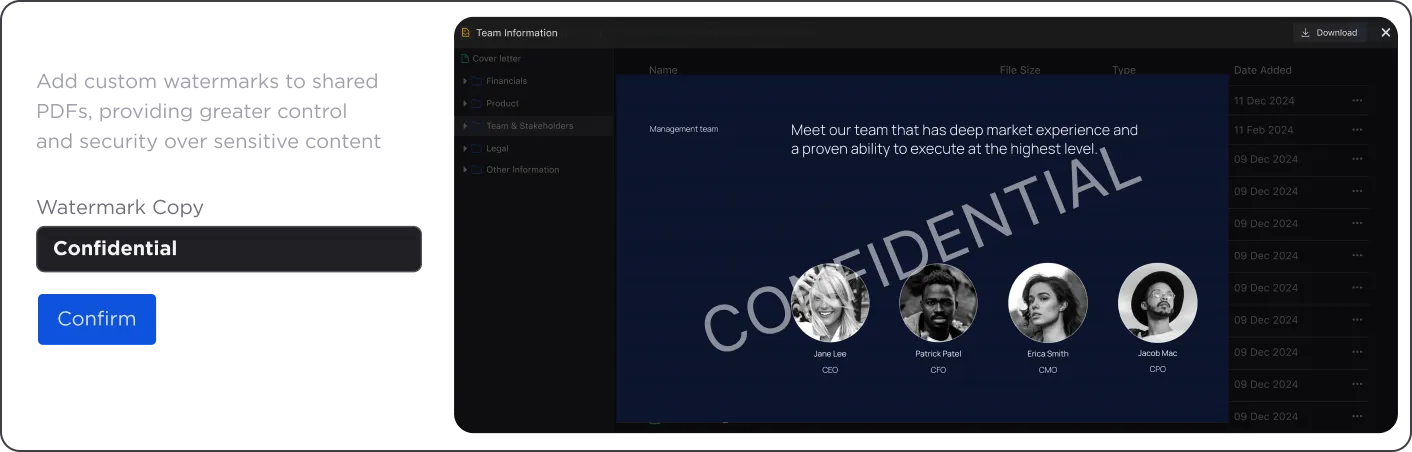Expand the Other Information folder arrow
This screenshot has width=1412, height=452.
coord(465,170)
